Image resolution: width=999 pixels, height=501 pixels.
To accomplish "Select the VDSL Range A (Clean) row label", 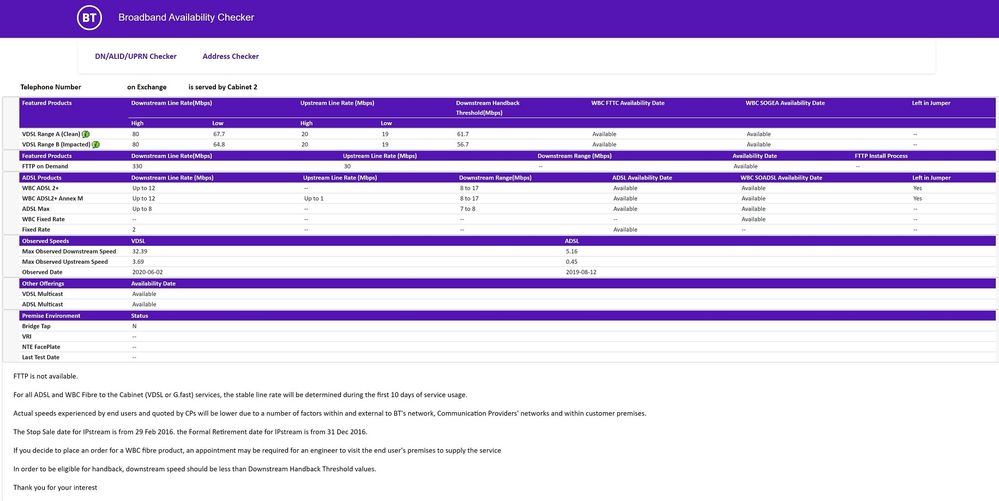I will pyautogui.click(x=50, y=134).
